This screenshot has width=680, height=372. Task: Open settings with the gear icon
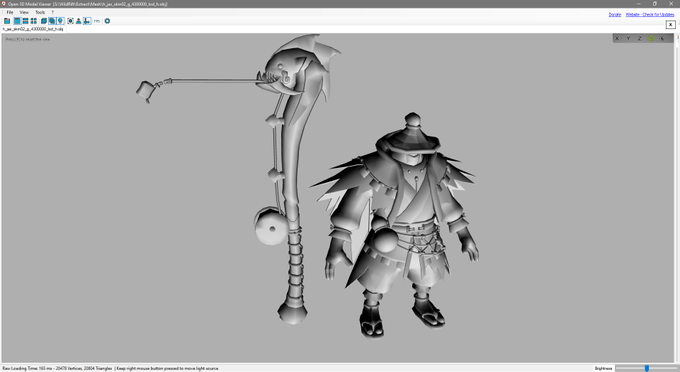(107, 21)
